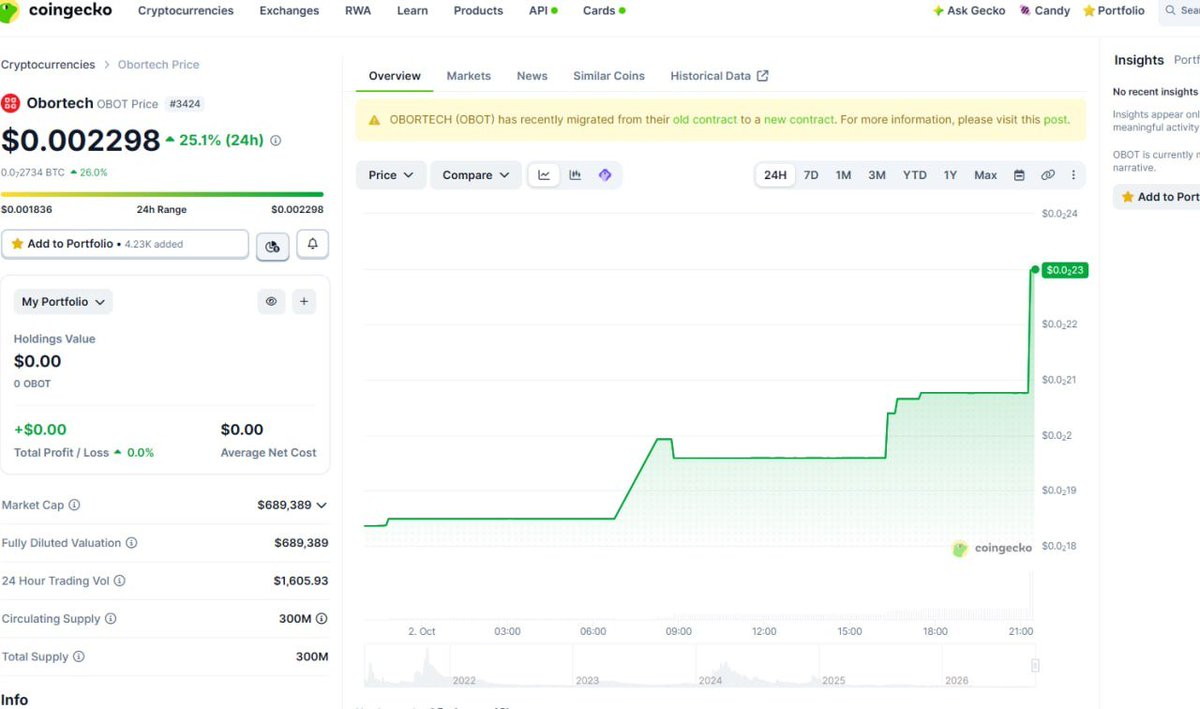Viewport: 1200px width, 709px height.
Task: Switch to Markets tab
Action: [469, 76]
